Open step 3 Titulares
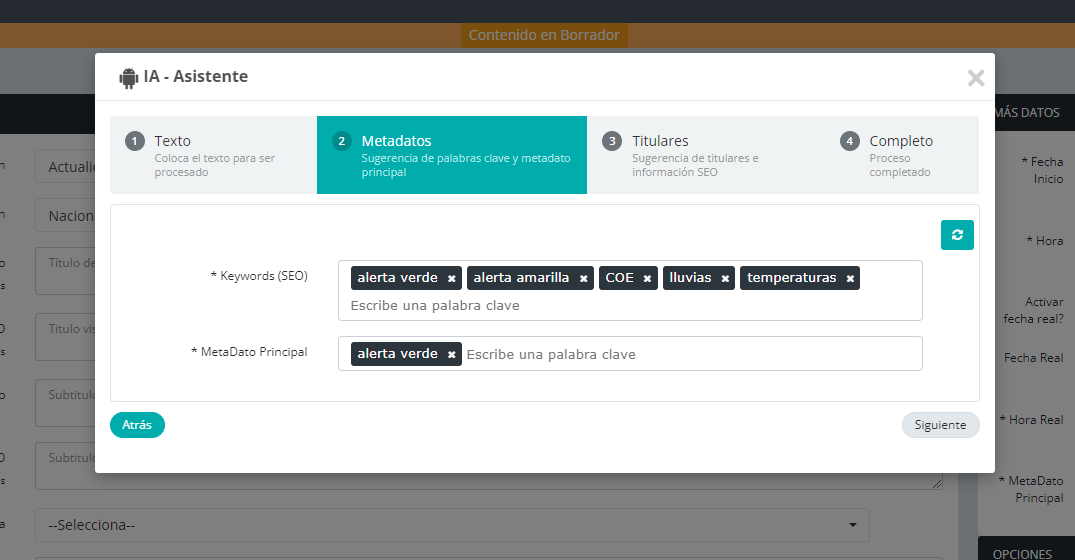 point(690,155)
